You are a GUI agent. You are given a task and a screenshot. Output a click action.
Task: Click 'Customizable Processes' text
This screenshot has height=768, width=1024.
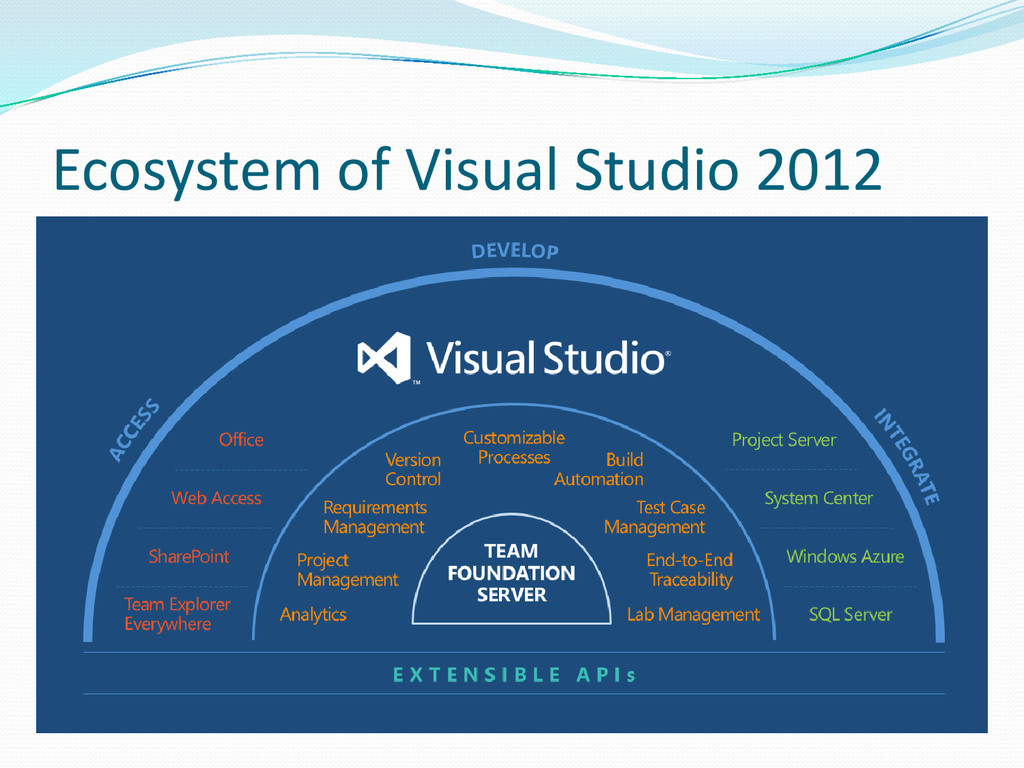coord(514,447)
